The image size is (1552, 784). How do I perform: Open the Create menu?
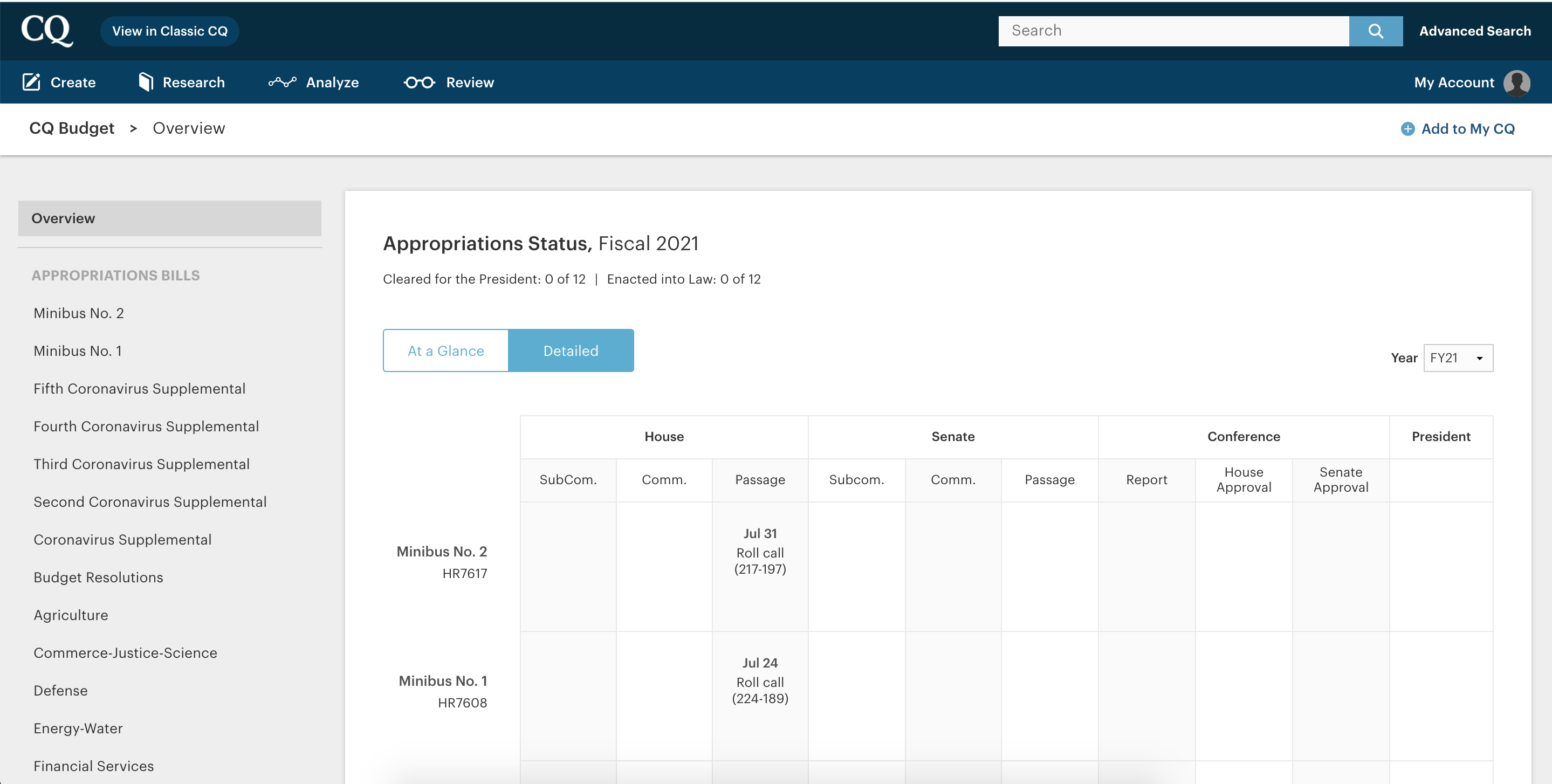(59, 82)
